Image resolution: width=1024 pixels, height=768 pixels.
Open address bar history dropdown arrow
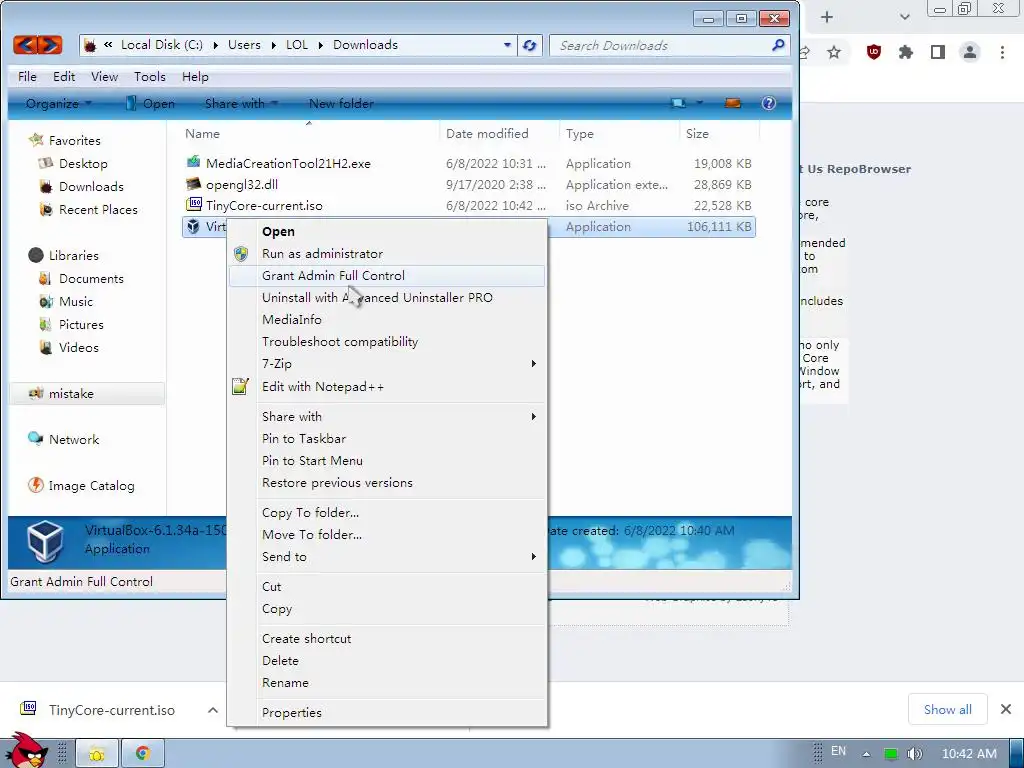[x=507, y=45]
